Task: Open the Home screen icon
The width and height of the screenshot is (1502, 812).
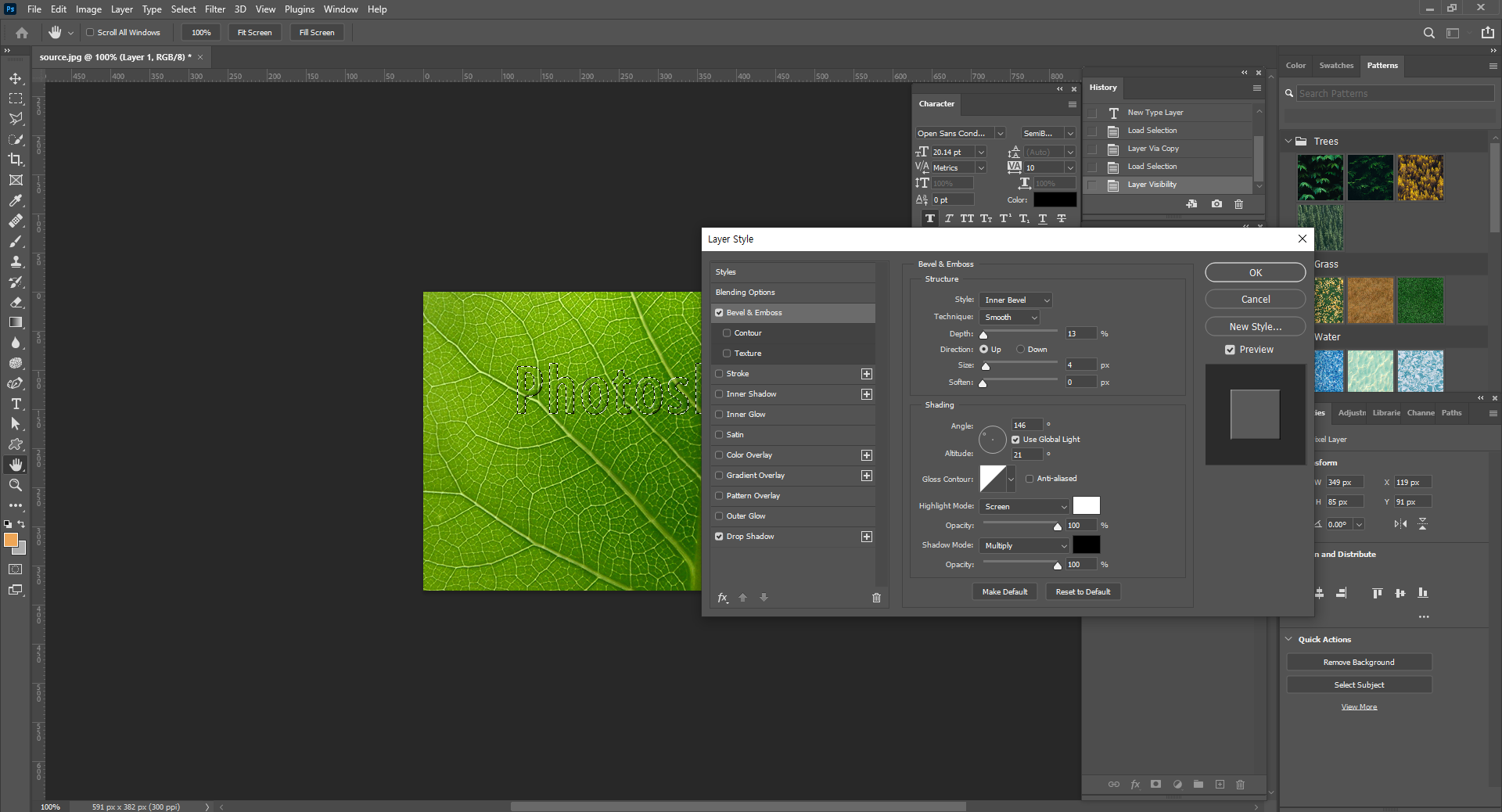Action: coord(22,33)
